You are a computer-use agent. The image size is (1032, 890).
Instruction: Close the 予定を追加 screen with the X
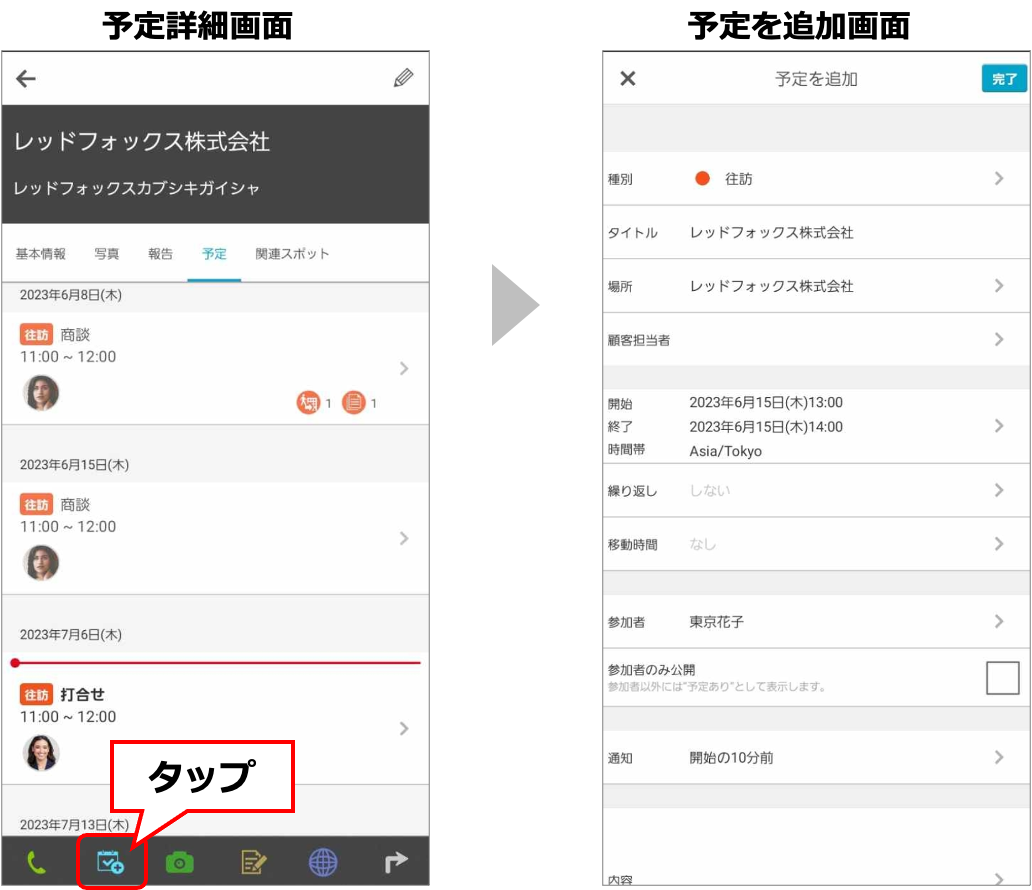coord(628,78)
